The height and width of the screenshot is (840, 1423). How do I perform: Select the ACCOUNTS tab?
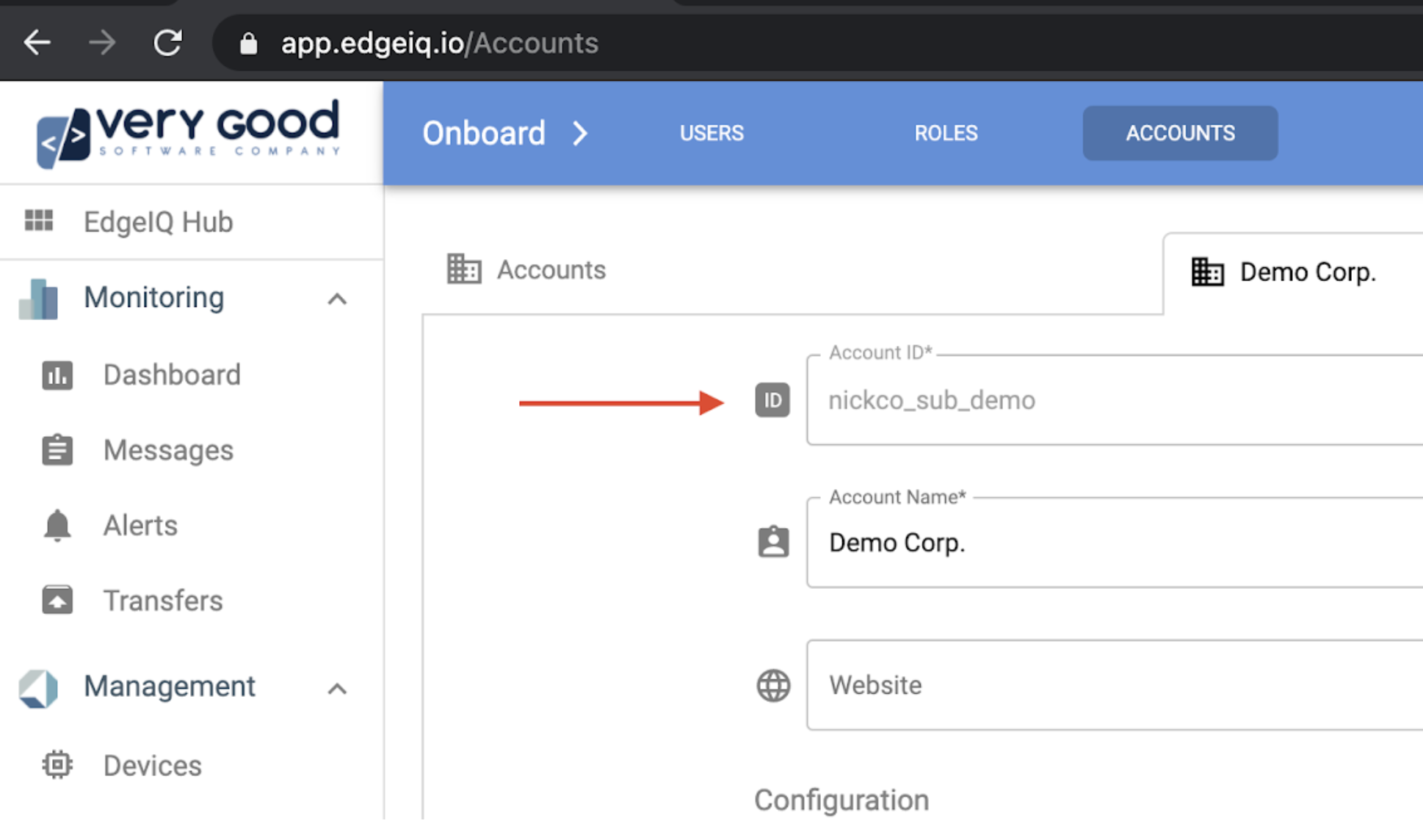(1180, 134)
